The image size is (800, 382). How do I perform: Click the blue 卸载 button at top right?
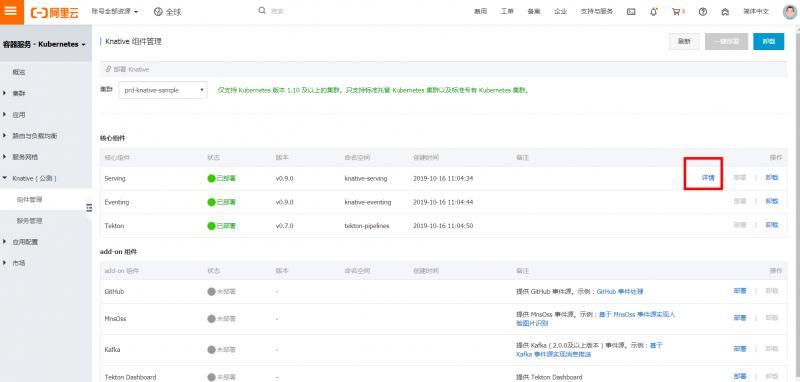coord(768,41)
